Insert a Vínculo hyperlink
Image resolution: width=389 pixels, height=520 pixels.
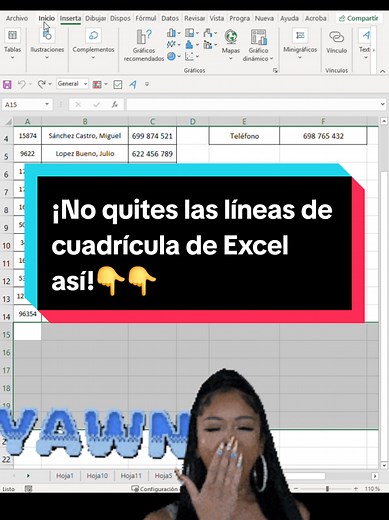pos(337,42)
